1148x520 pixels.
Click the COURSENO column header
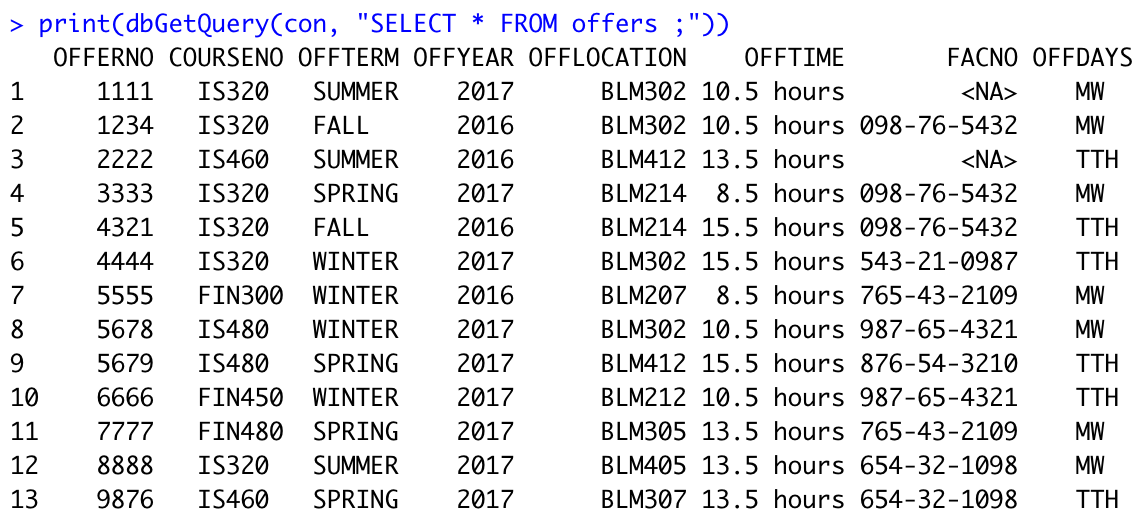[x=226, y=57]
